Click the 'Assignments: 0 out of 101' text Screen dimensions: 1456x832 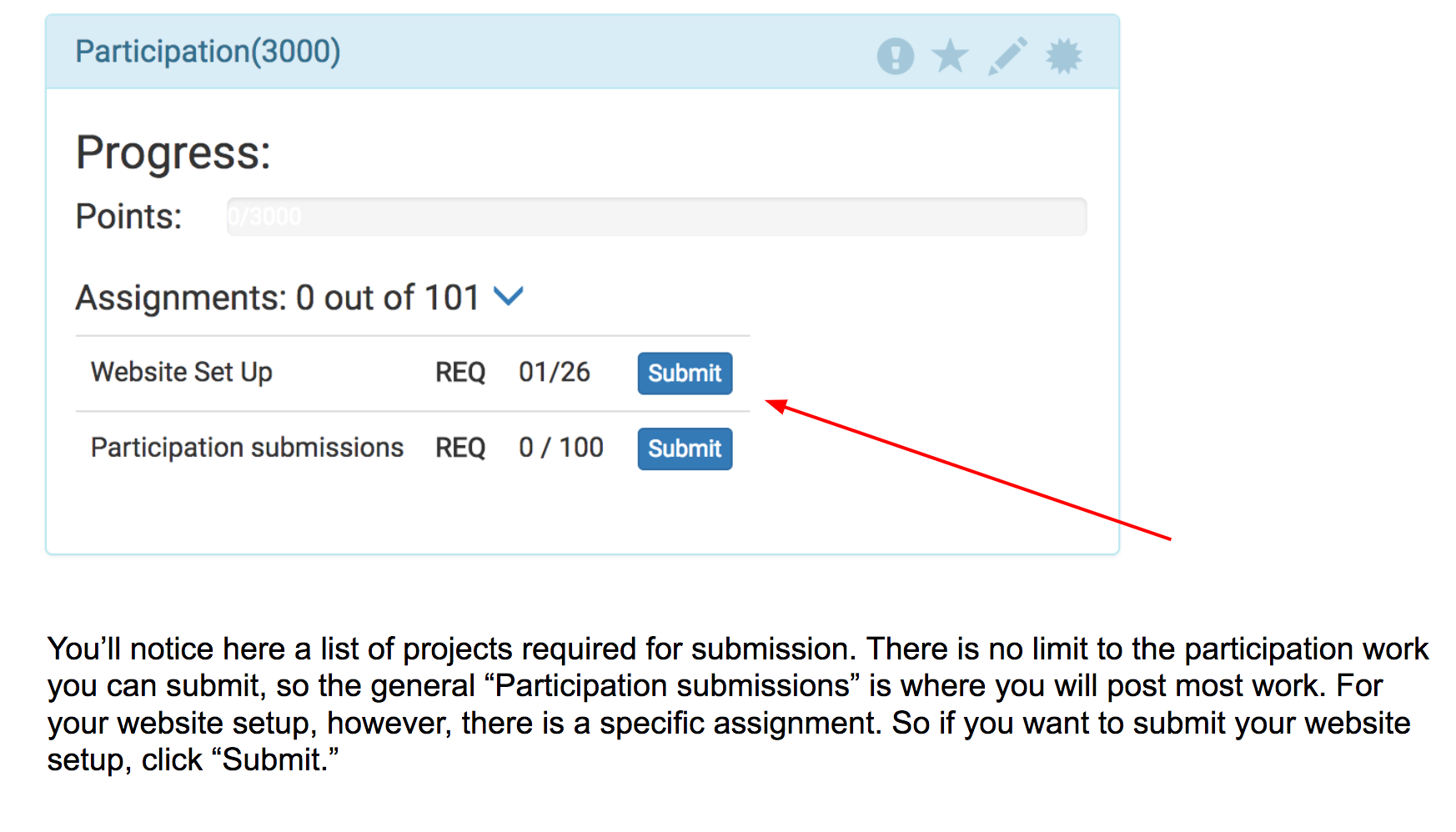click(277, 298)
